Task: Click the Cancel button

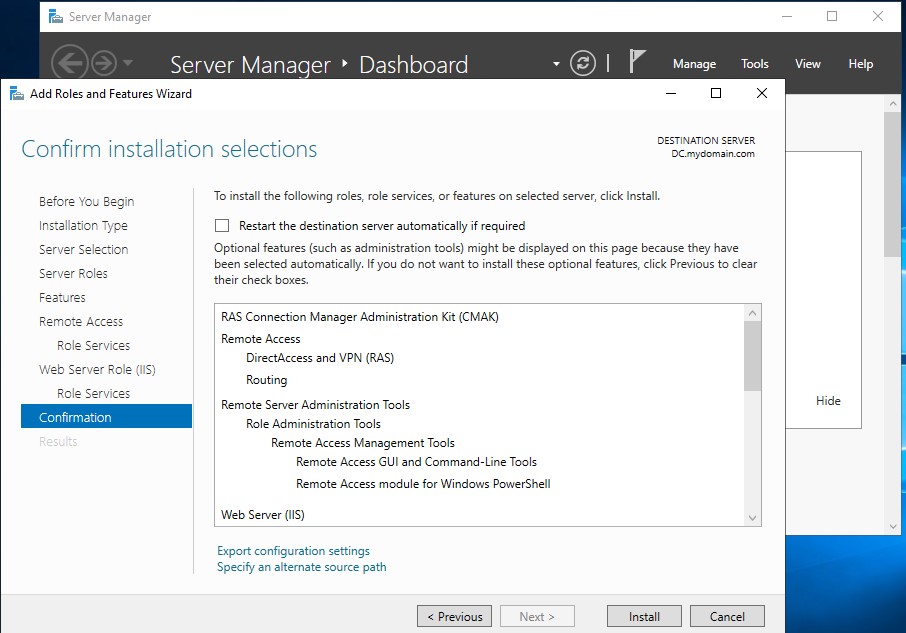Action: point(727,616)
